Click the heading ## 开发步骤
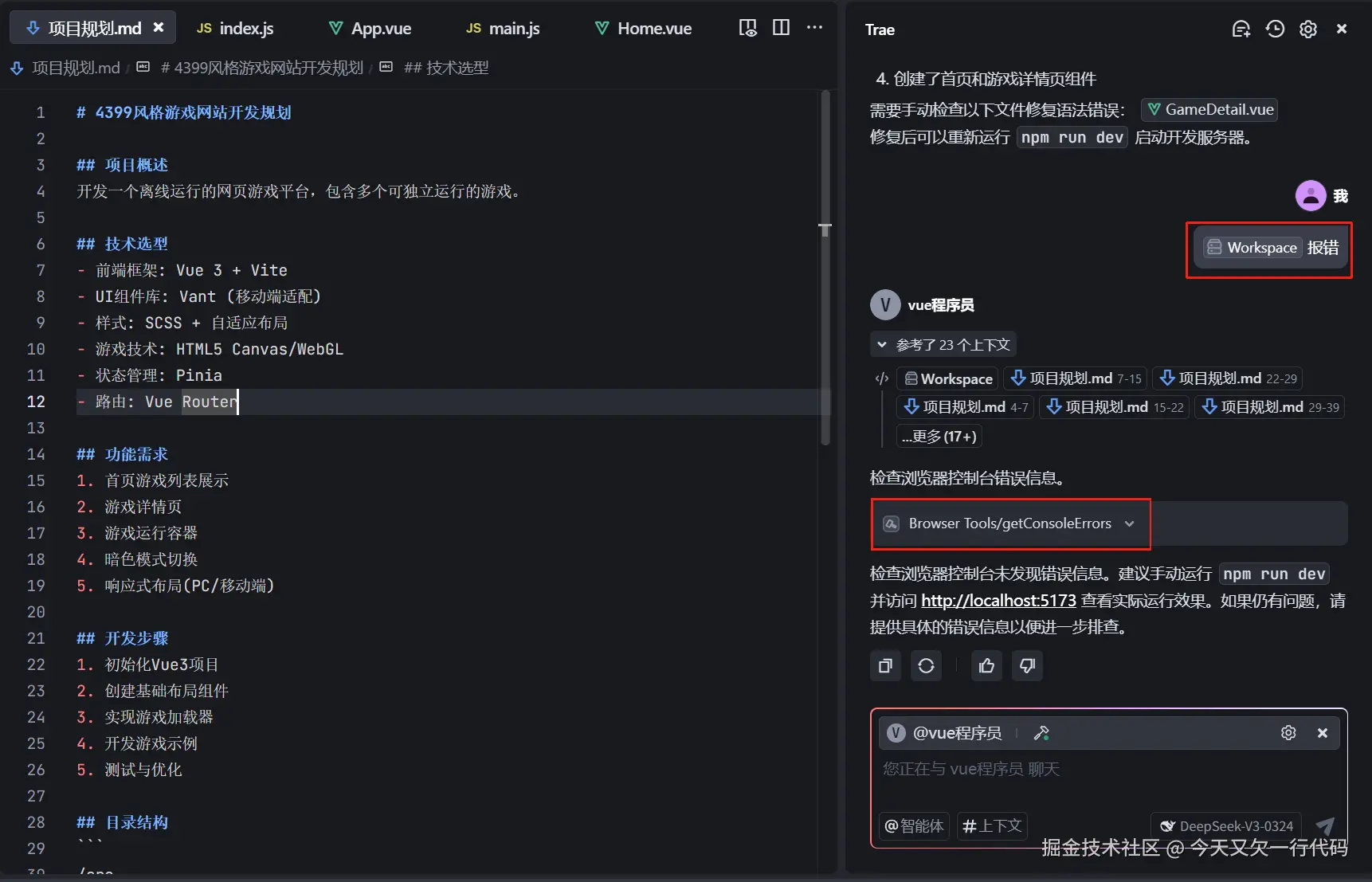Screen dimensions: 1372x882 coord(122,638)
